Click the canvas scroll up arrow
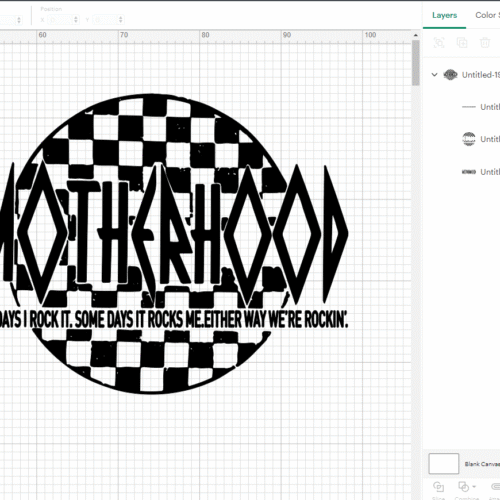 415,35
